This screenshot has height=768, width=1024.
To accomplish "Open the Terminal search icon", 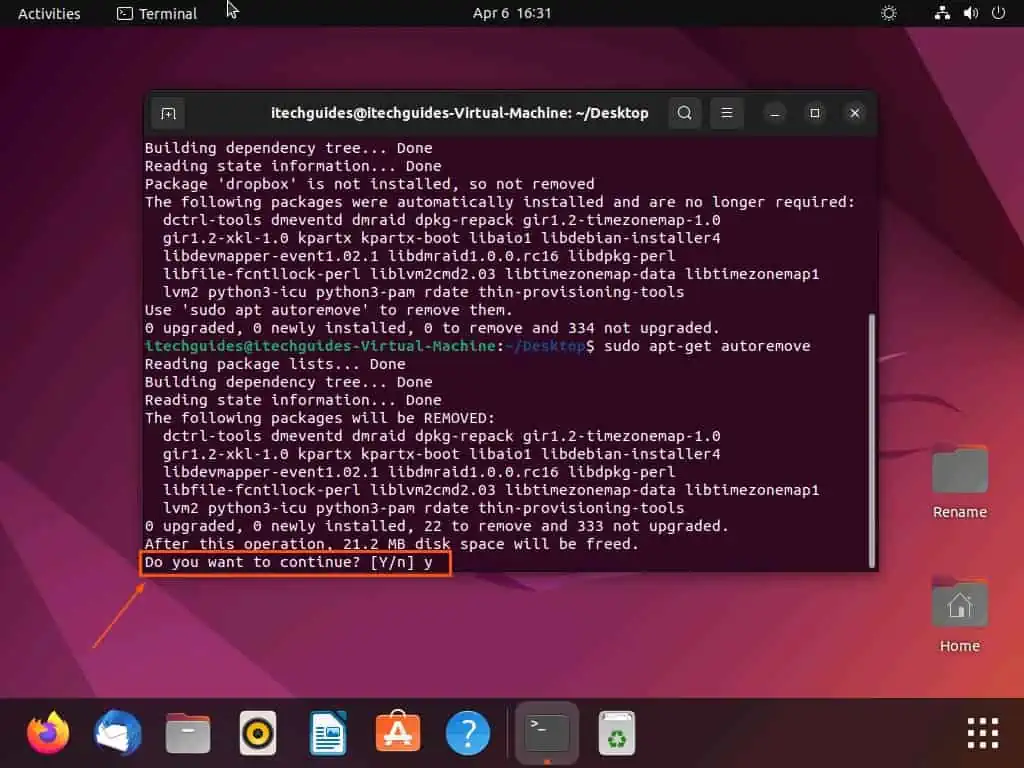I will pos(684,113).
